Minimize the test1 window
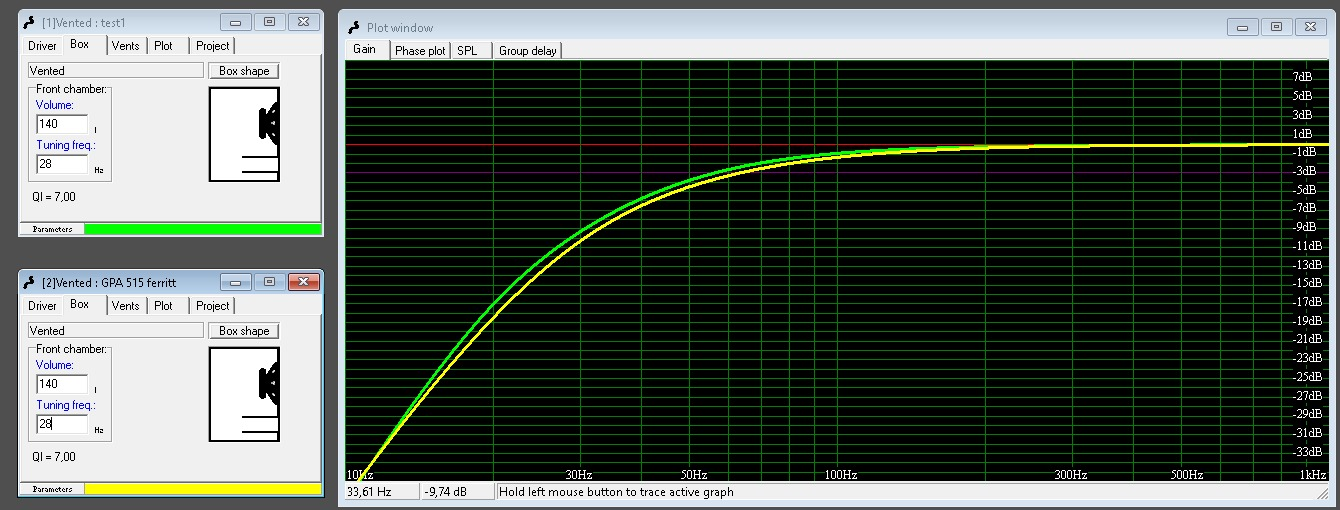Viewport: 1340px width, 510px height. pos(235,21)
